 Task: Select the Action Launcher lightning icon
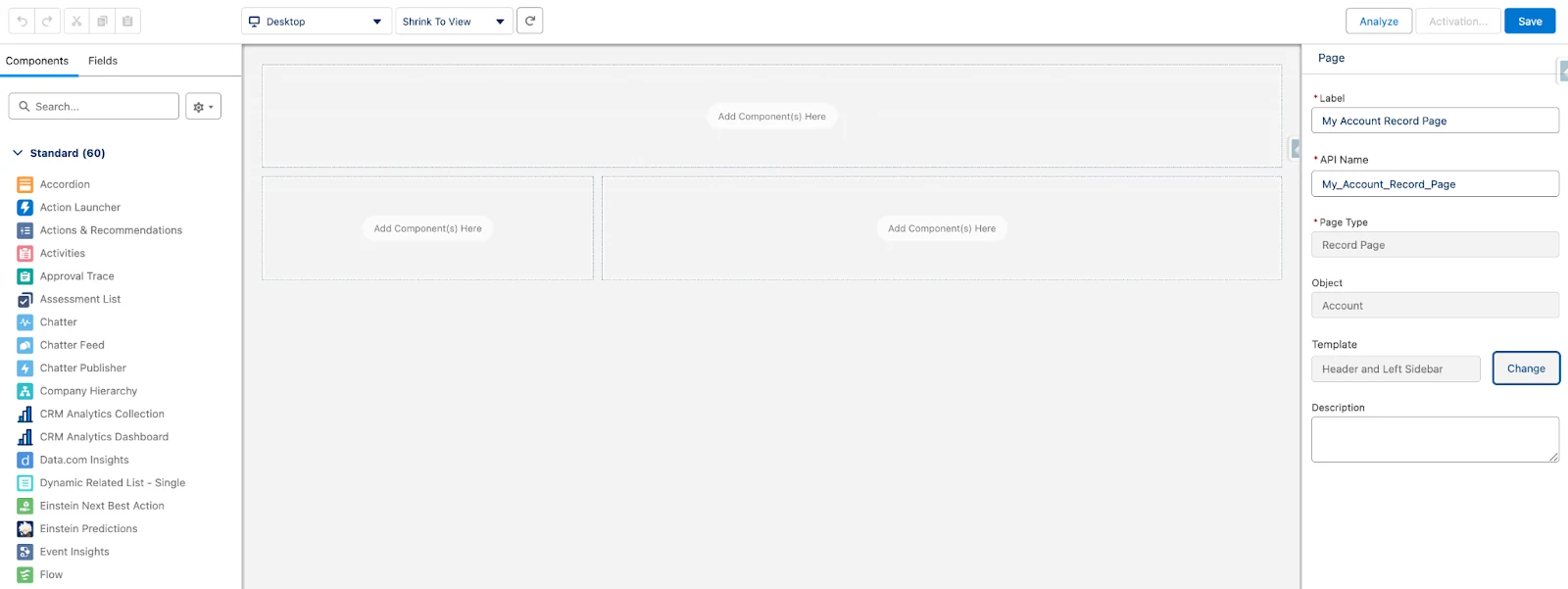pos(25,208)
